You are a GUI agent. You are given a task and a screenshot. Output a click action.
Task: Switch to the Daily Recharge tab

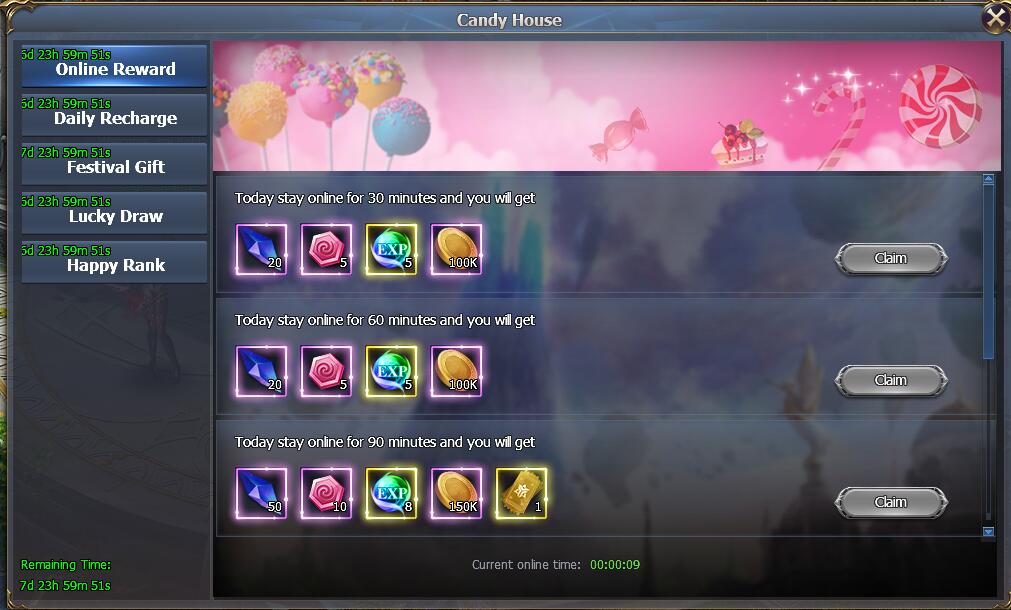(114, 115)
